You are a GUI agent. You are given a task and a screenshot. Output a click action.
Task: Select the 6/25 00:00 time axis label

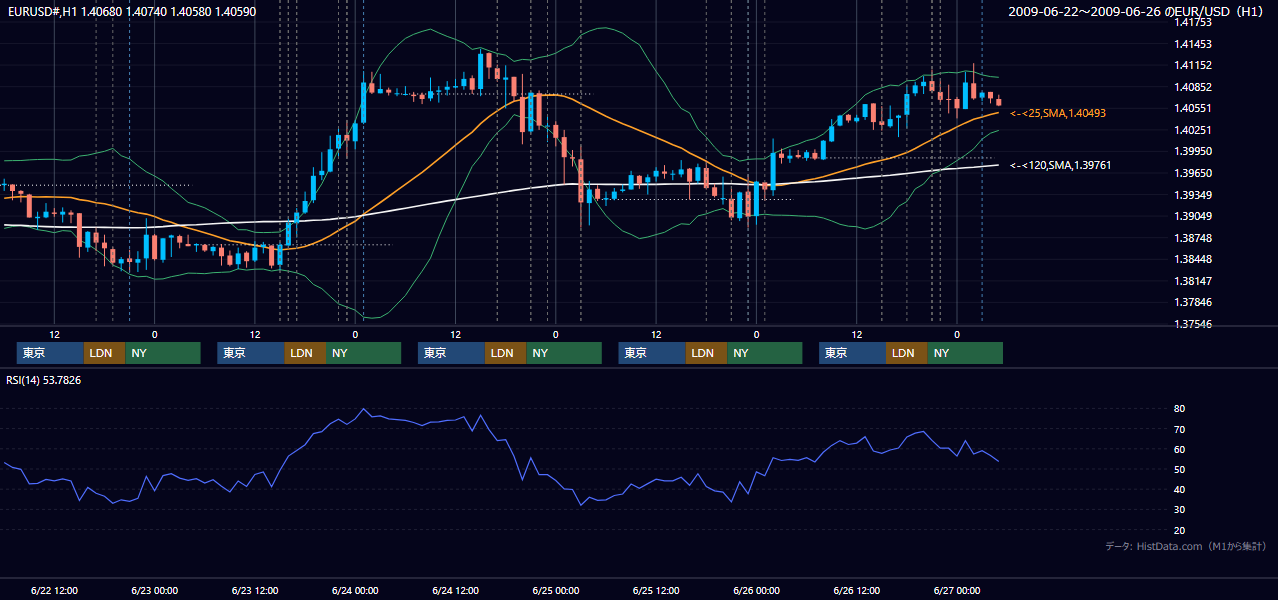(x=556, y=590)
